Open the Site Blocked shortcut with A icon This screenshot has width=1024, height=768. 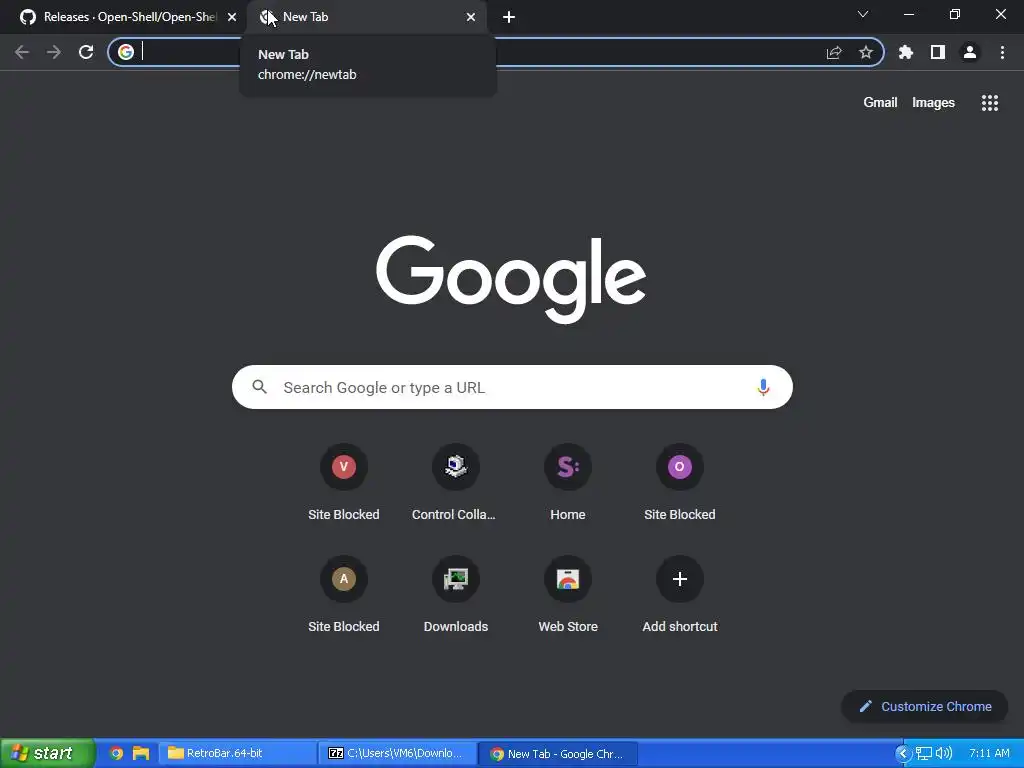tap(344, 593)
